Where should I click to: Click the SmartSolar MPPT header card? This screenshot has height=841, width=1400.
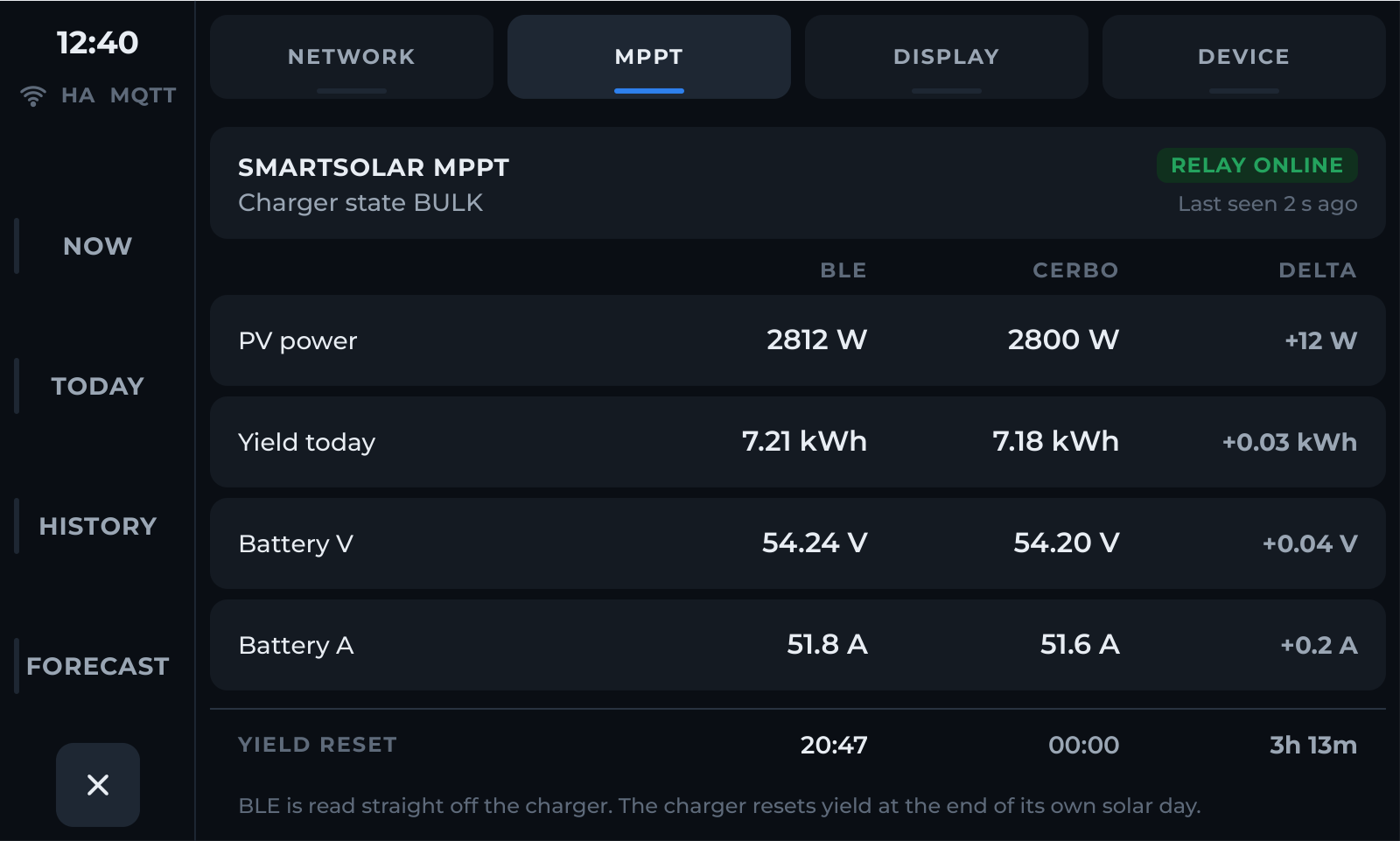[x=798, y=183]
